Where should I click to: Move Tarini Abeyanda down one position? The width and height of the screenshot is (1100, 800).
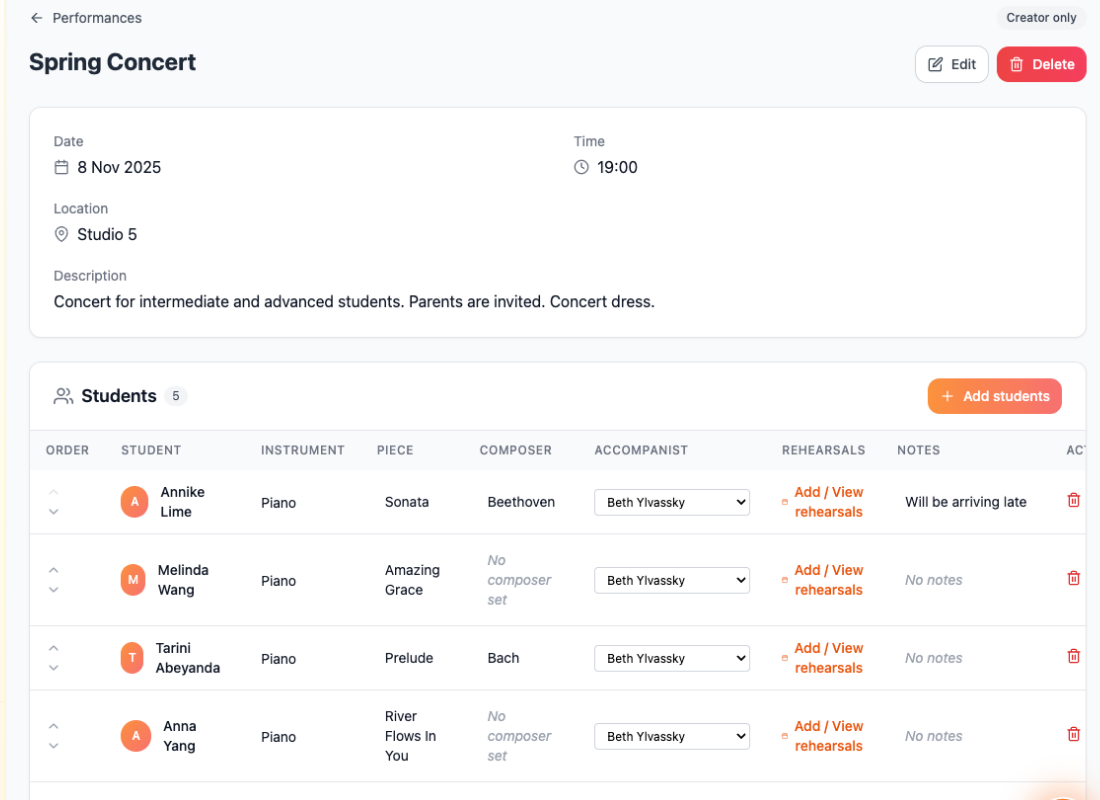pyautogui.click(x=54, y=668)
